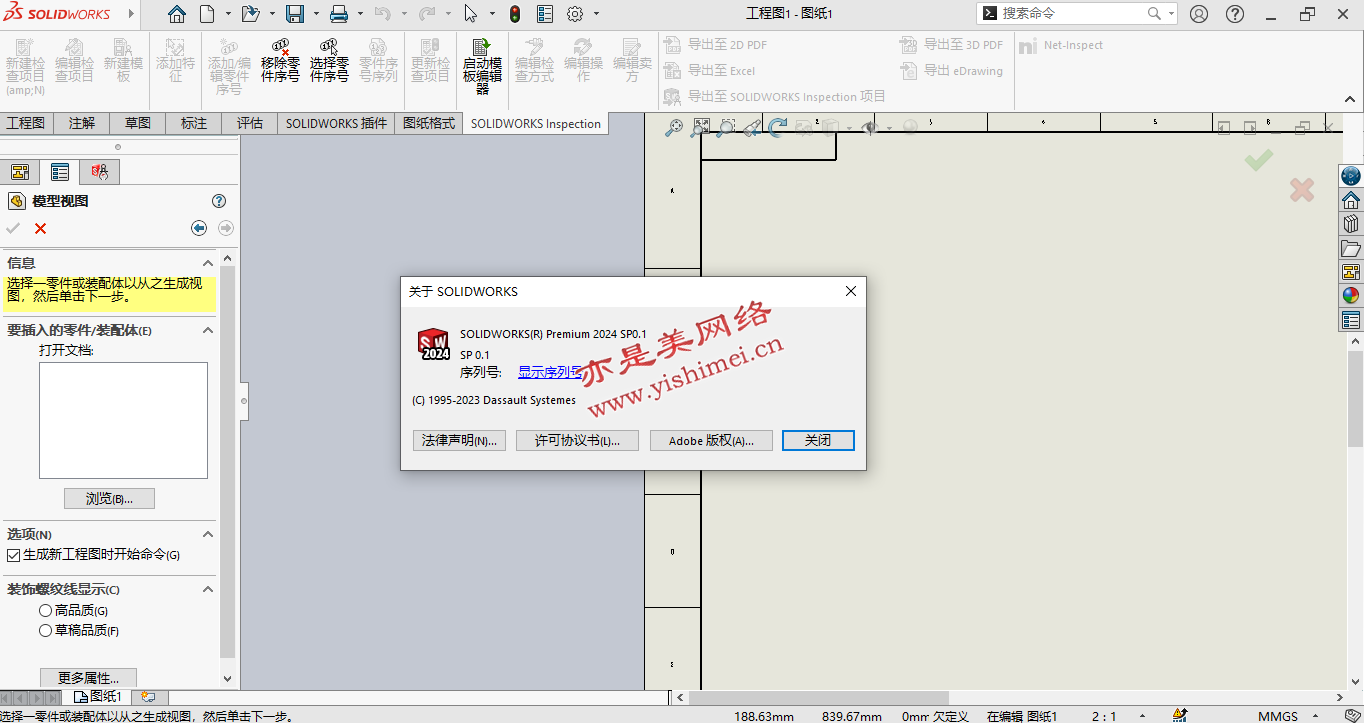Open dropdown arrow next to Open file
This screenshot has width=1364, height=723.
point(272,14)
